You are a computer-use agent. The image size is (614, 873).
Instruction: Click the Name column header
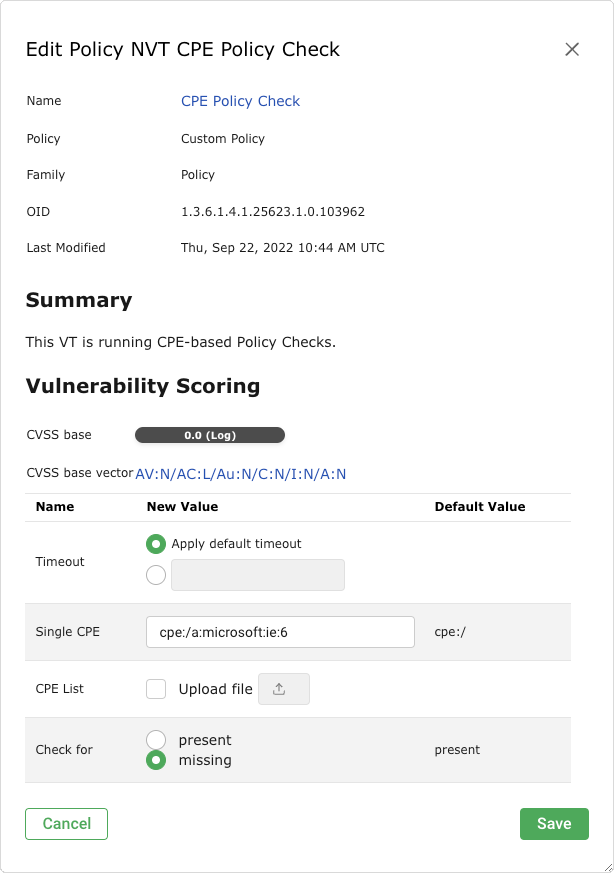(x=55, y=507)
